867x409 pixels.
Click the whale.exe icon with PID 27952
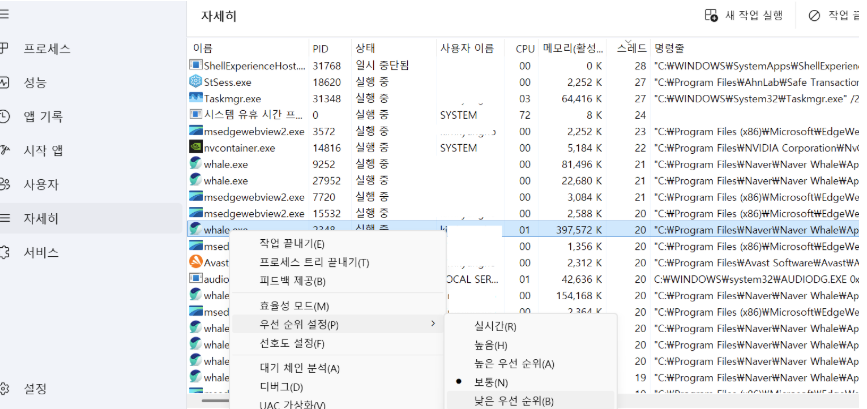click(196, 180)
